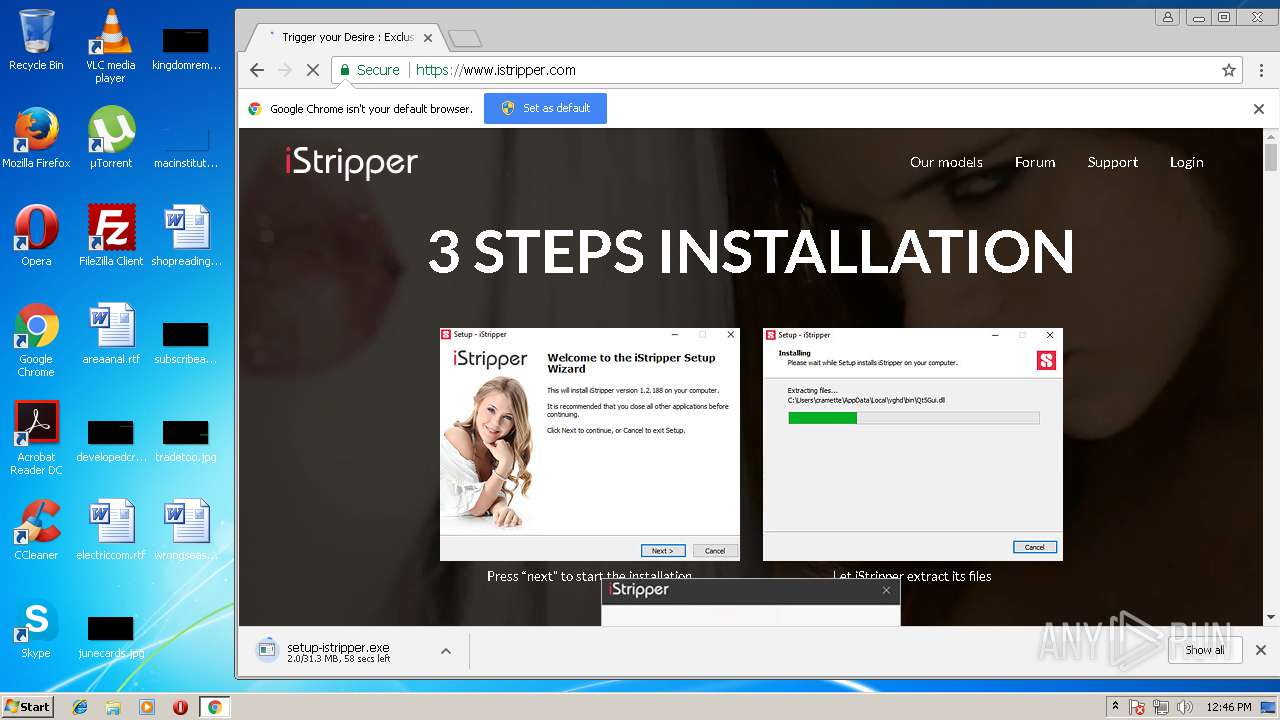Open Skype desktop shortcut
Image resolution: width=1280 pixels, height=720 pixels.
click(36, 628)
